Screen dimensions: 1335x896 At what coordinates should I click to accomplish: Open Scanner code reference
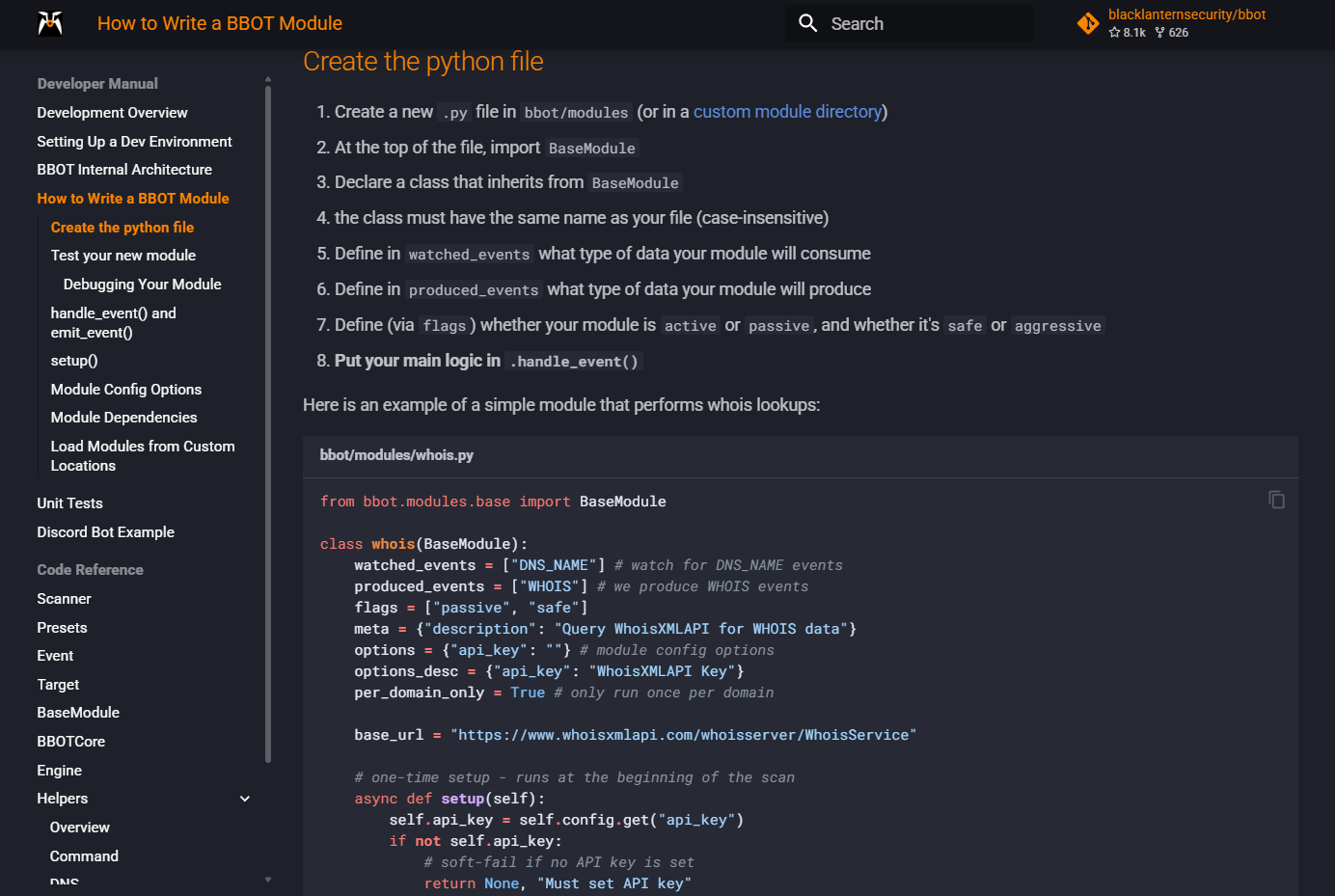pos(64,599)
